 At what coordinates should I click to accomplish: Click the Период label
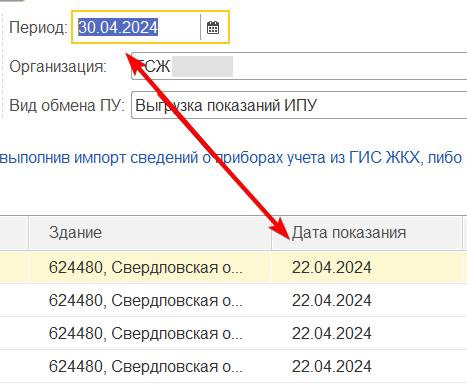point(39,28)
